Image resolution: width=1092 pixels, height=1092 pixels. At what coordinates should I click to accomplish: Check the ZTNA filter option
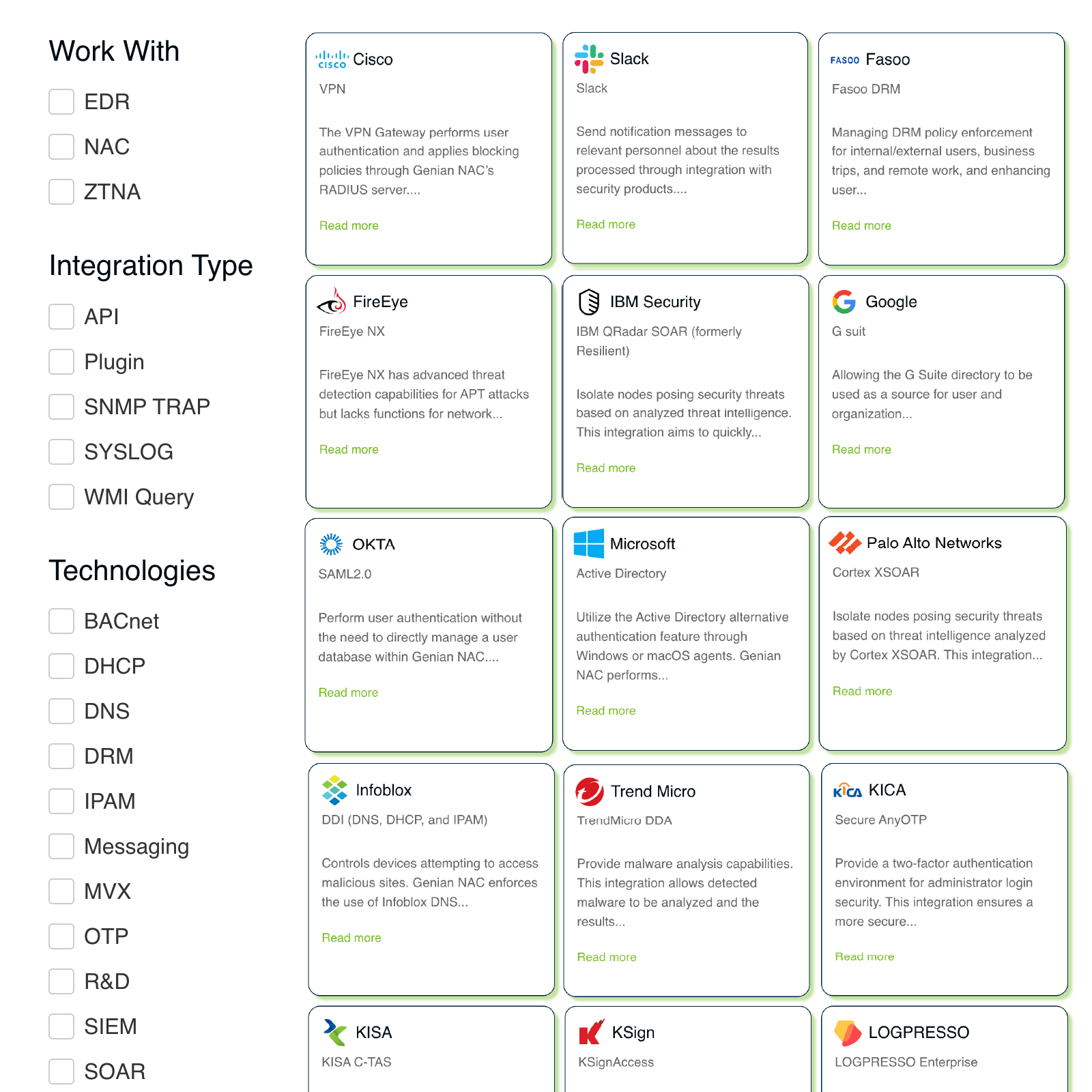pyautogui.click(x=61, y=192)
